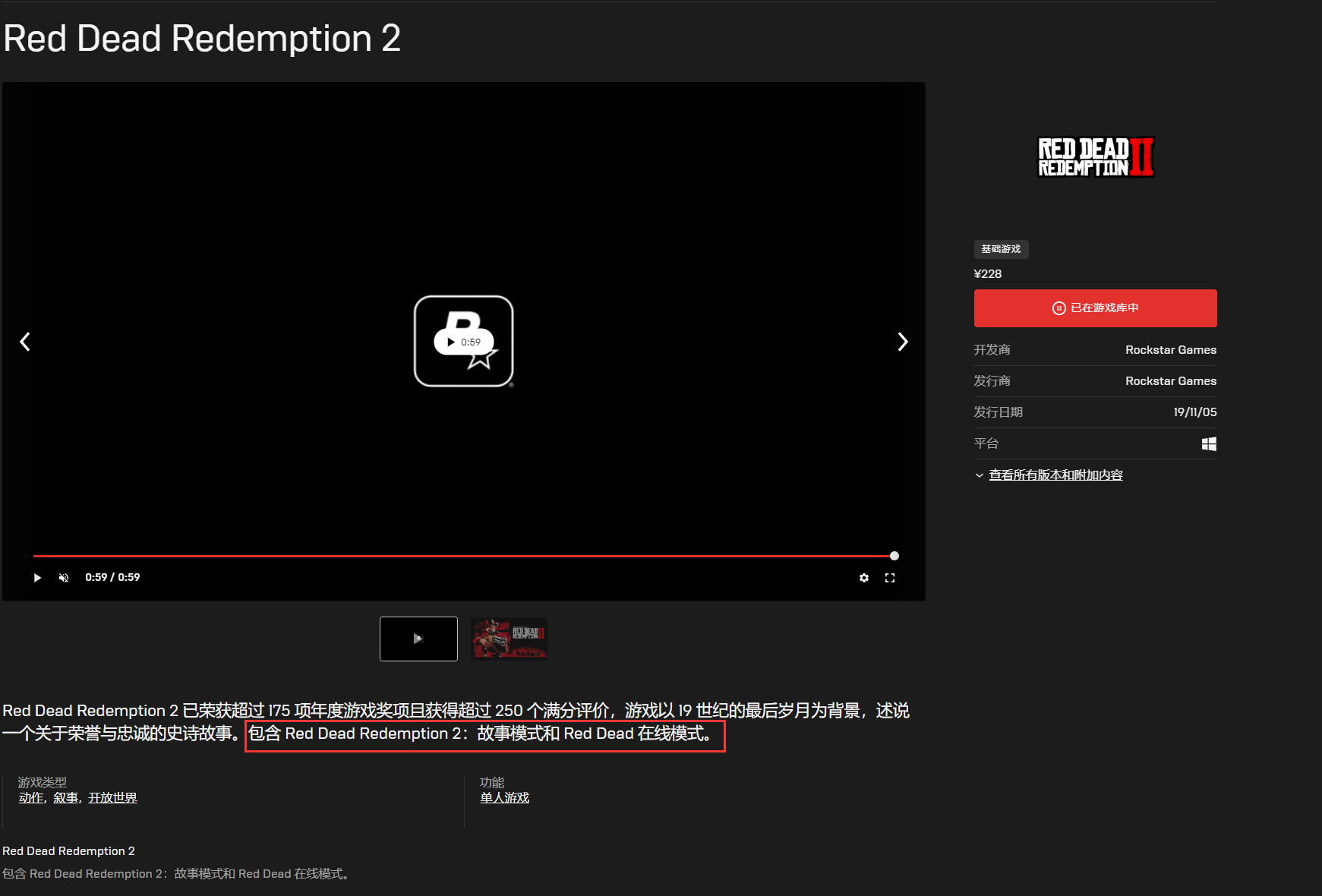Click the red in-library button

(1095, 308)
